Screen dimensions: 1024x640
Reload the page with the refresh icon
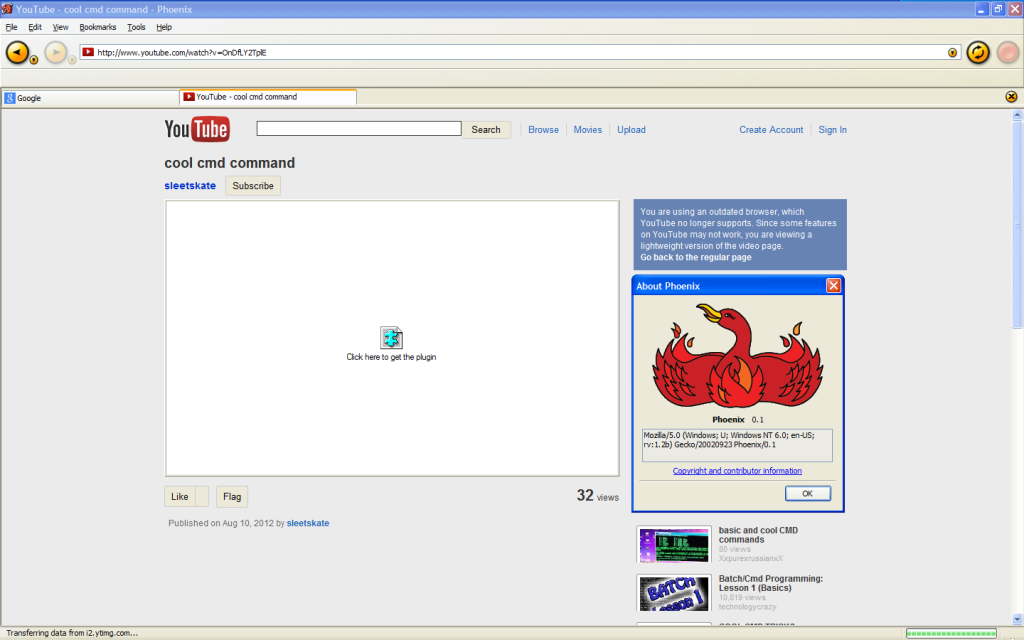(x=977, y=52)
